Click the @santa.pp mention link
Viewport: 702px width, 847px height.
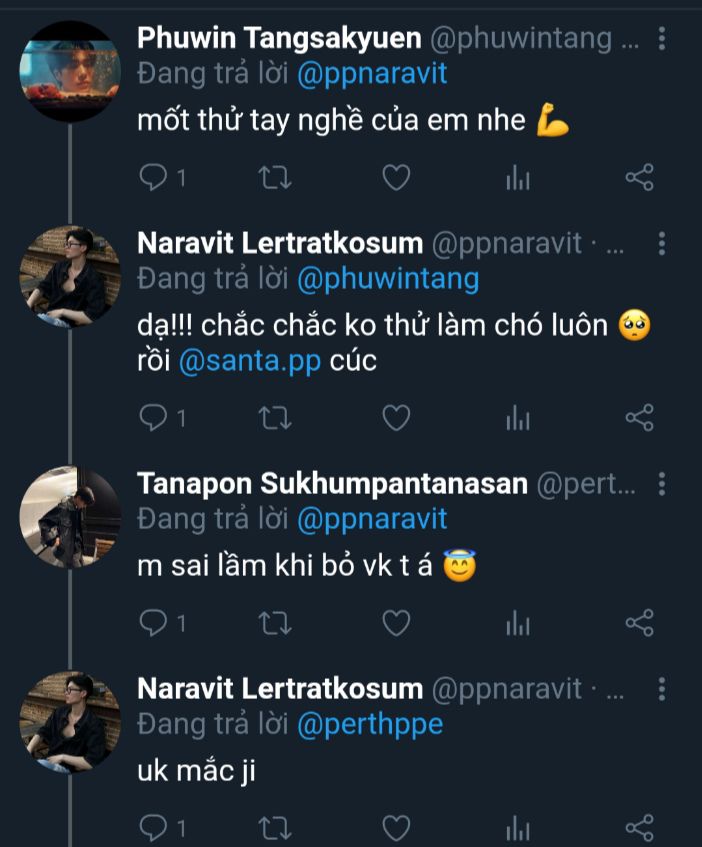coord(250,361)
